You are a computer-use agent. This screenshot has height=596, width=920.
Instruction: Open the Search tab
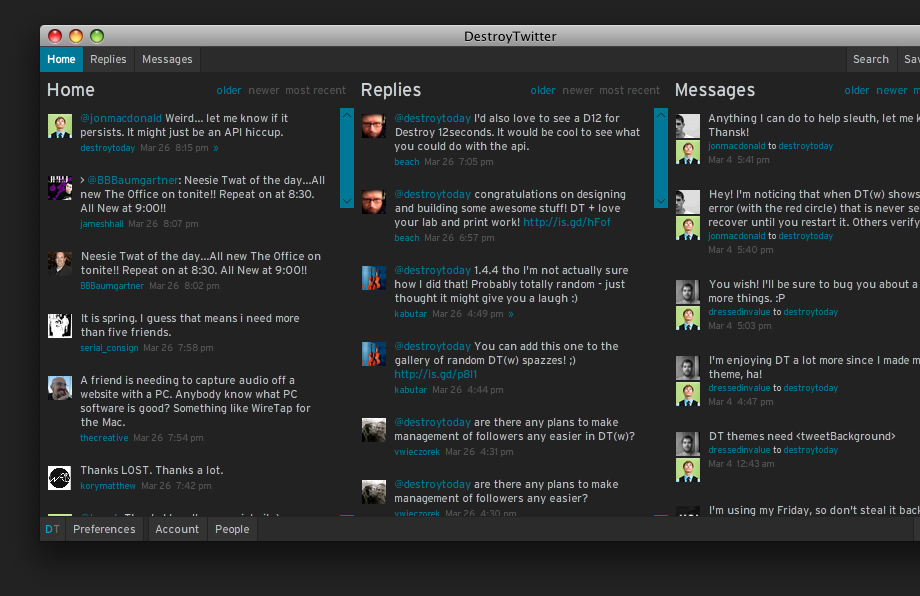click(x=871, y=59)
